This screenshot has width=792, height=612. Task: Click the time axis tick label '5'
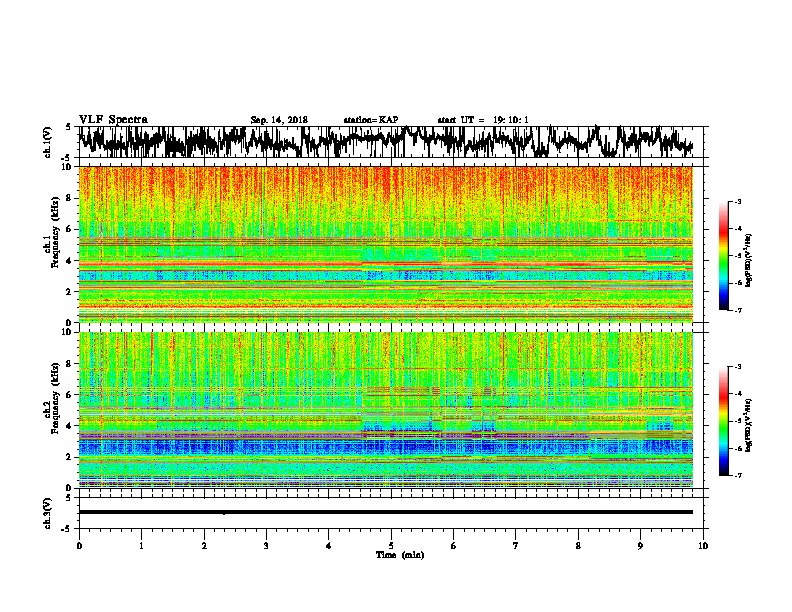pyautogui.click(x=391, y=546)
